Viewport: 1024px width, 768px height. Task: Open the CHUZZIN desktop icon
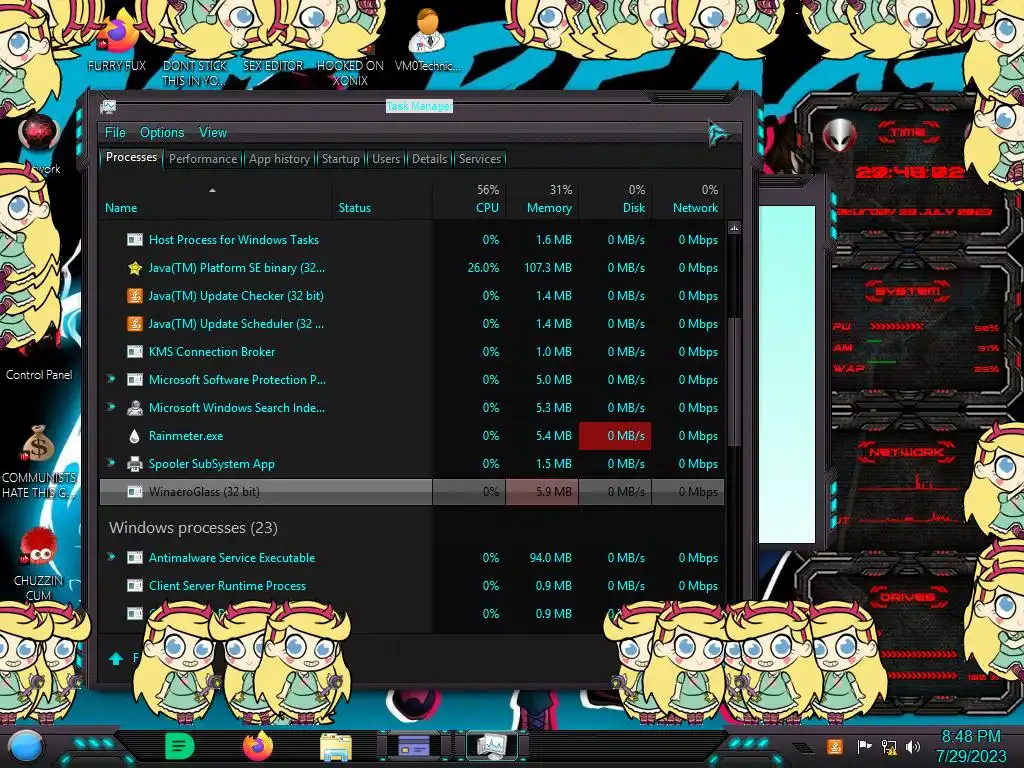38,564
